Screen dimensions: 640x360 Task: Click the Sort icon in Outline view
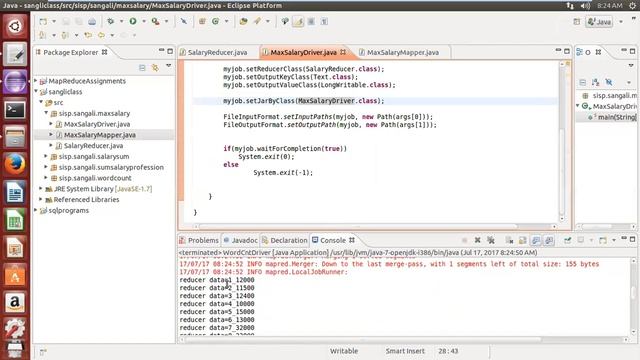(x=596, y=82)
